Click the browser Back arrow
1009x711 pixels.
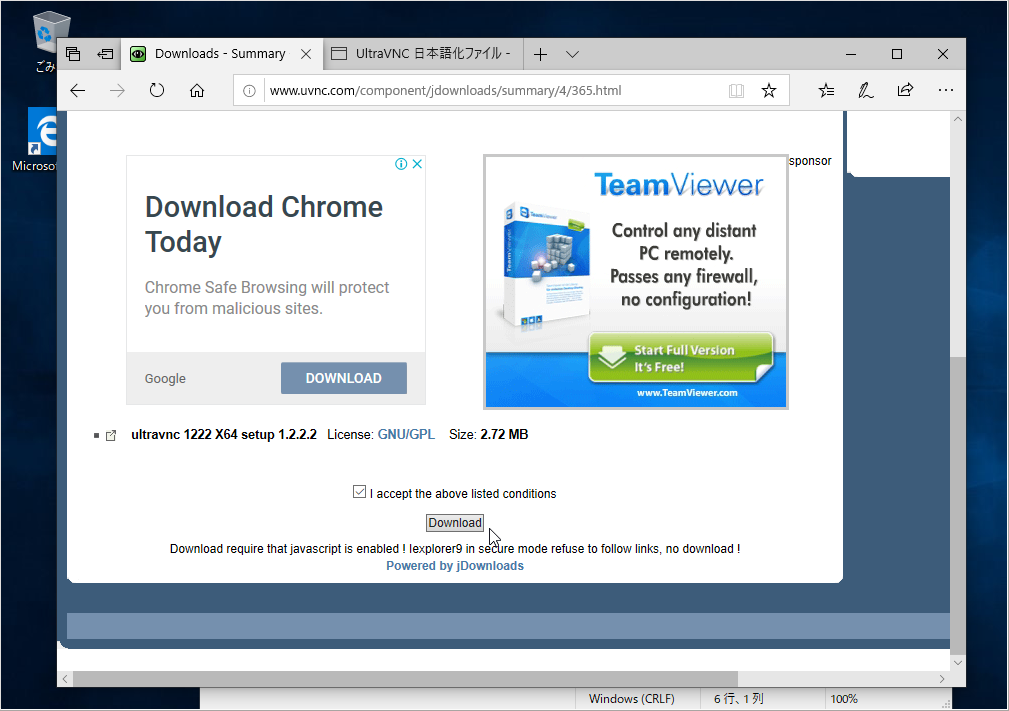click(x=78, y=90)
